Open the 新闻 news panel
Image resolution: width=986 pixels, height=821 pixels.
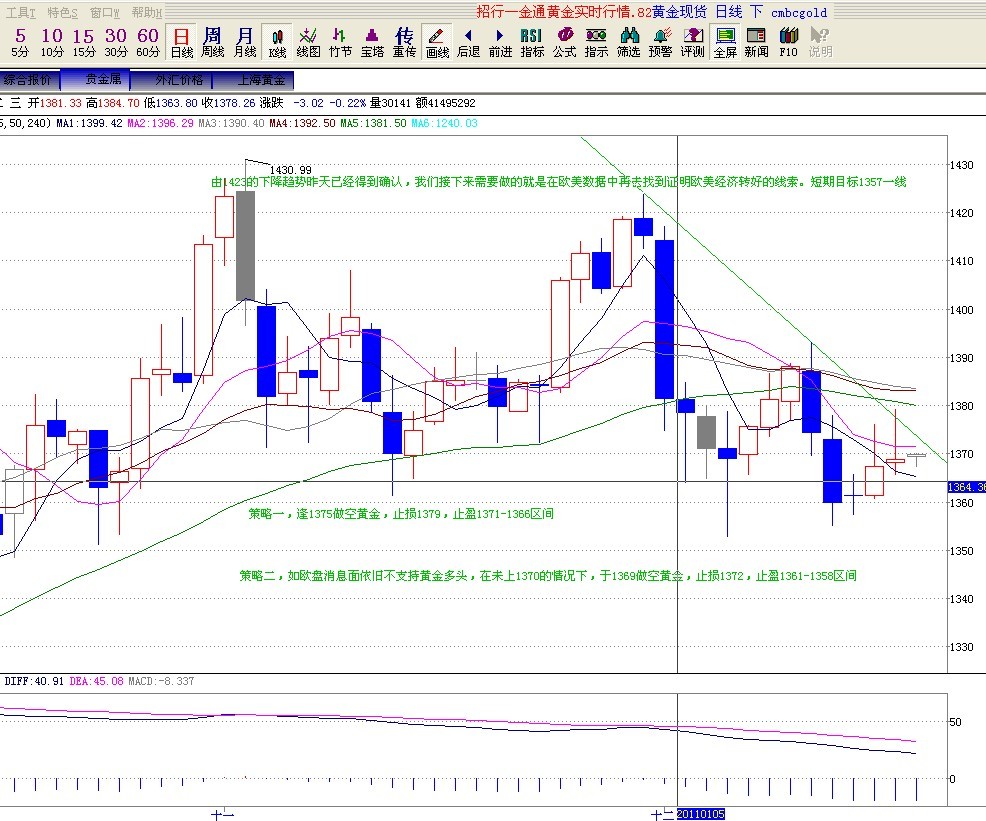[x=756, y=43]
